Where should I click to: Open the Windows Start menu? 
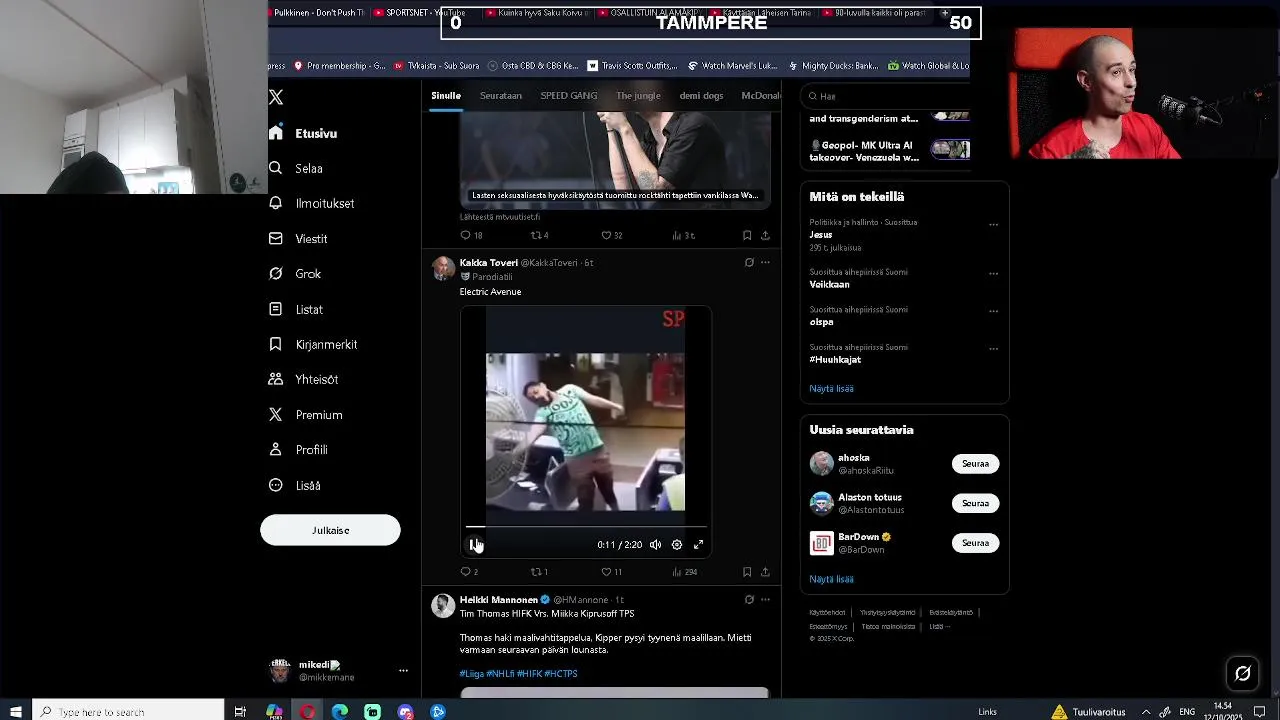click(x=16, y=711)
